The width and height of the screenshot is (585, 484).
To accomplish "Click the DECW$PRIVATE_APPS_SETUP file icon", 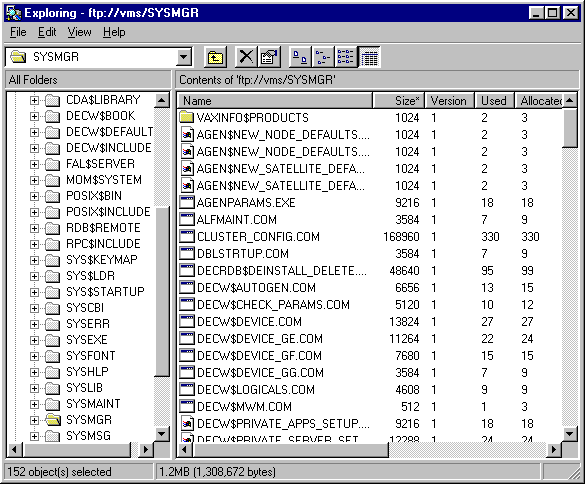I will tap(187, 424).
